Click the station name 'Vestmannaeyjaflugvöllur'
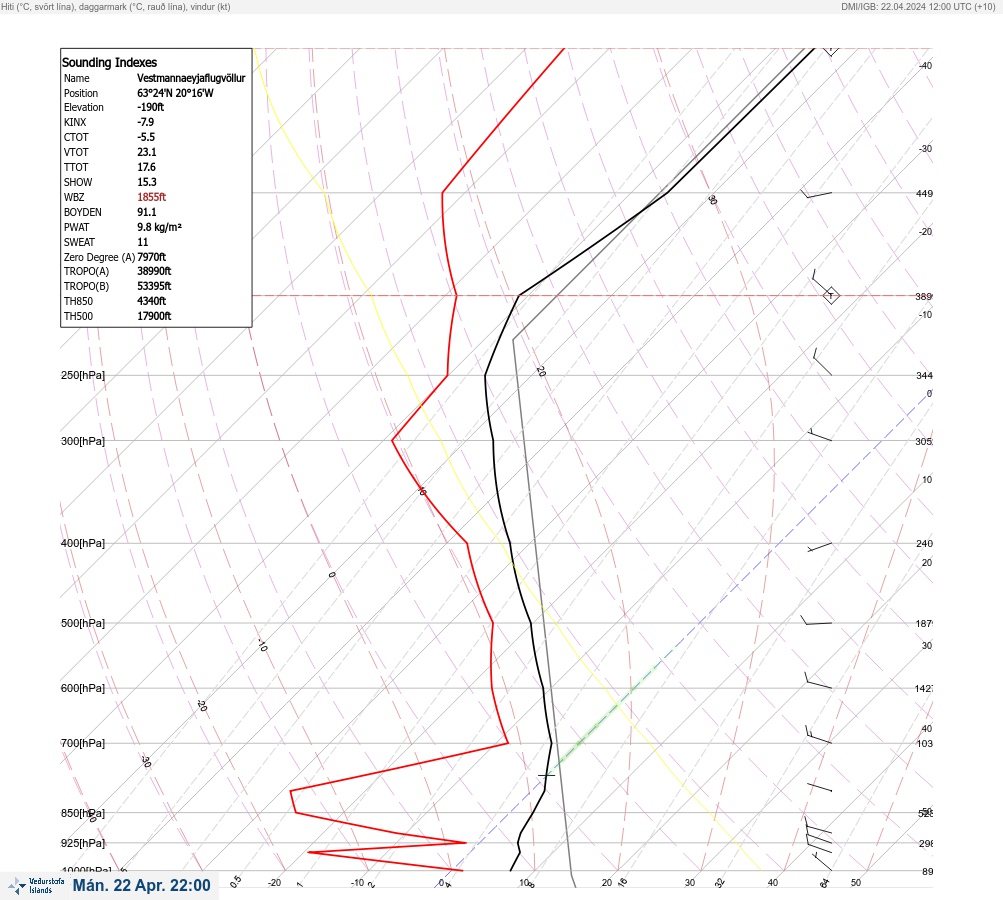 [191, 78]
